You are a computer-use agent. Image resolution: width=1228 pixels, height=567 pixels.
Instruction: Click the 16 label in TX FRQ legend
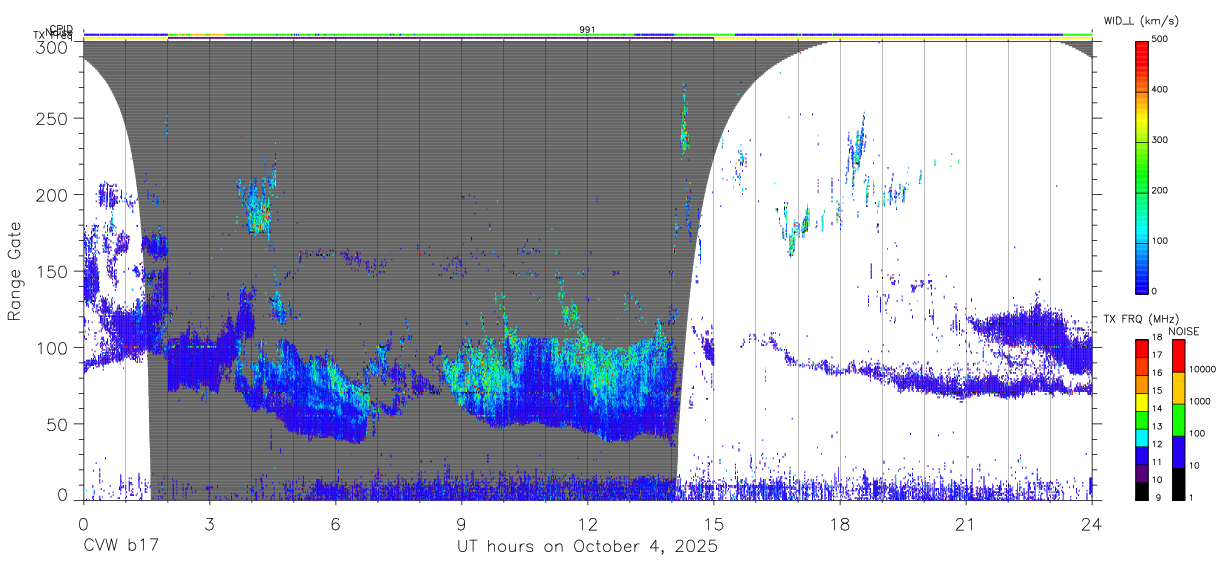coord(1156,373)
